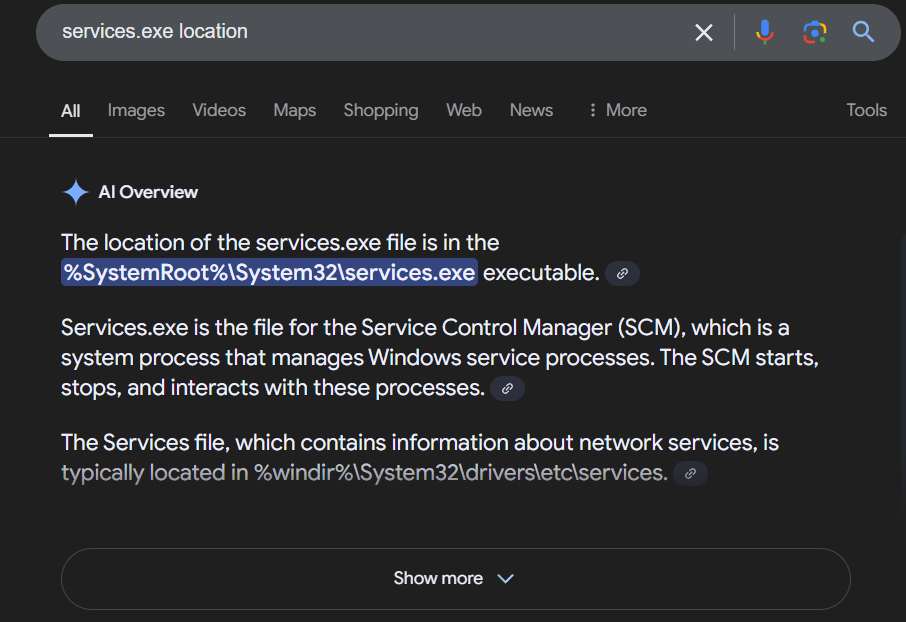The height and width of the screenshot is (622, 906).
Task: Click the '%windir%\System32\drivers\etc\services' path text
Action: (460, 473)
